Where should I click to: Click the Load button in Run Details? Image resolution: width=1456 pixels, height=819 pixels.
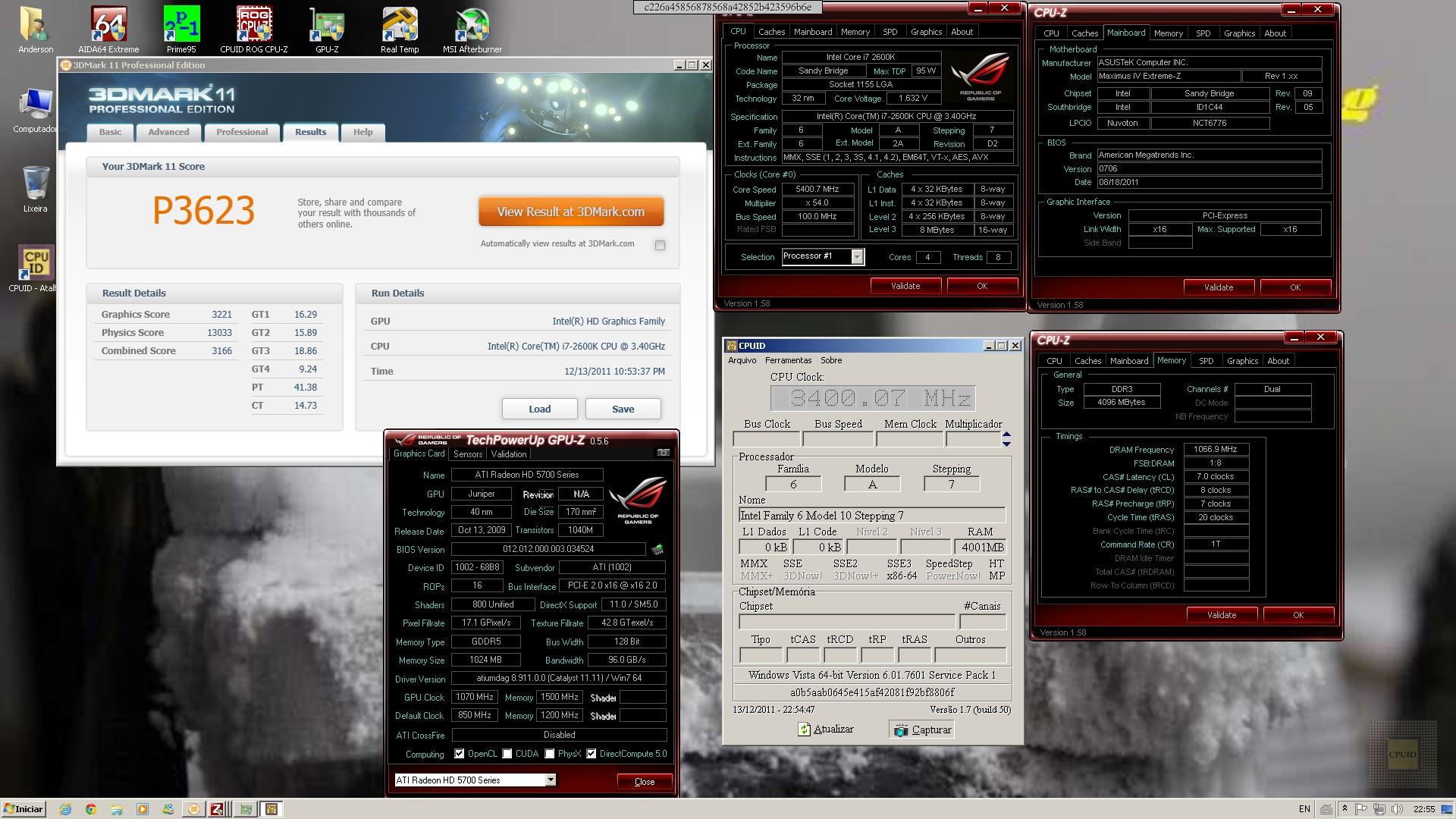pyautogui.click(x=539, y=409)
